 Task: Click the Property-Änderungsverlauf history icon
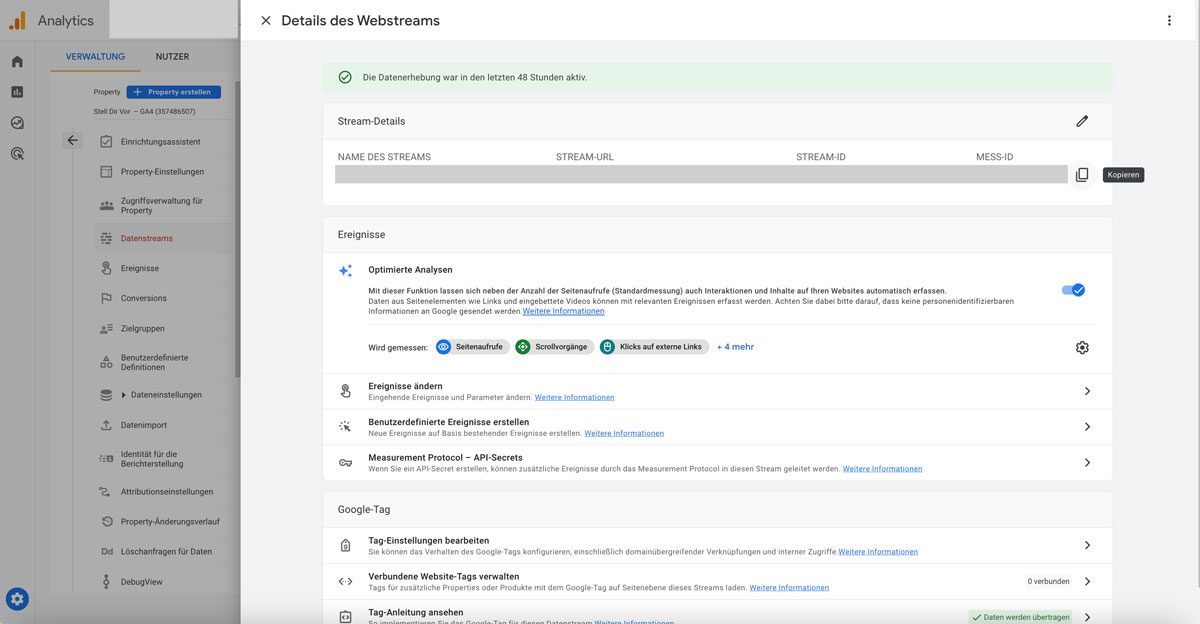106,521
